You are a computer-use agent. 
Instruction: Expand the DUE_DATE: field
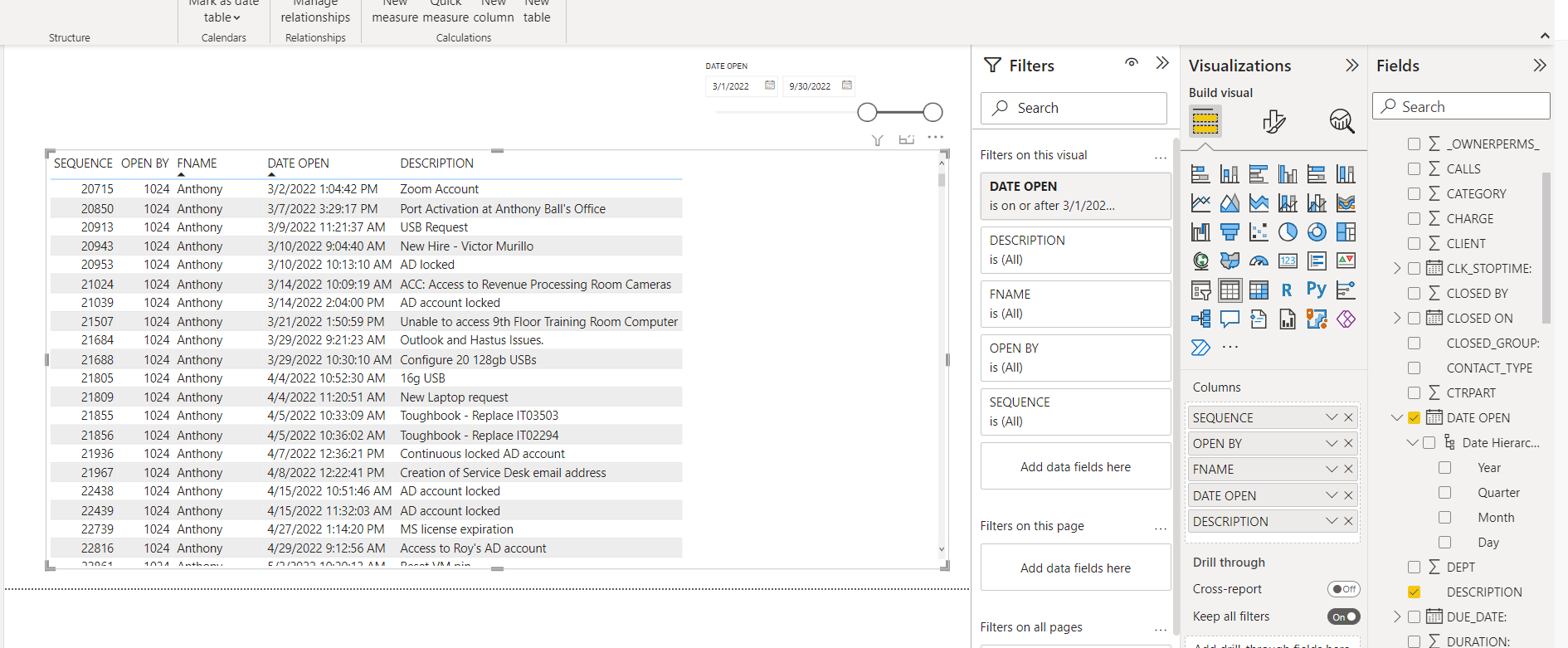point(1397,616)
